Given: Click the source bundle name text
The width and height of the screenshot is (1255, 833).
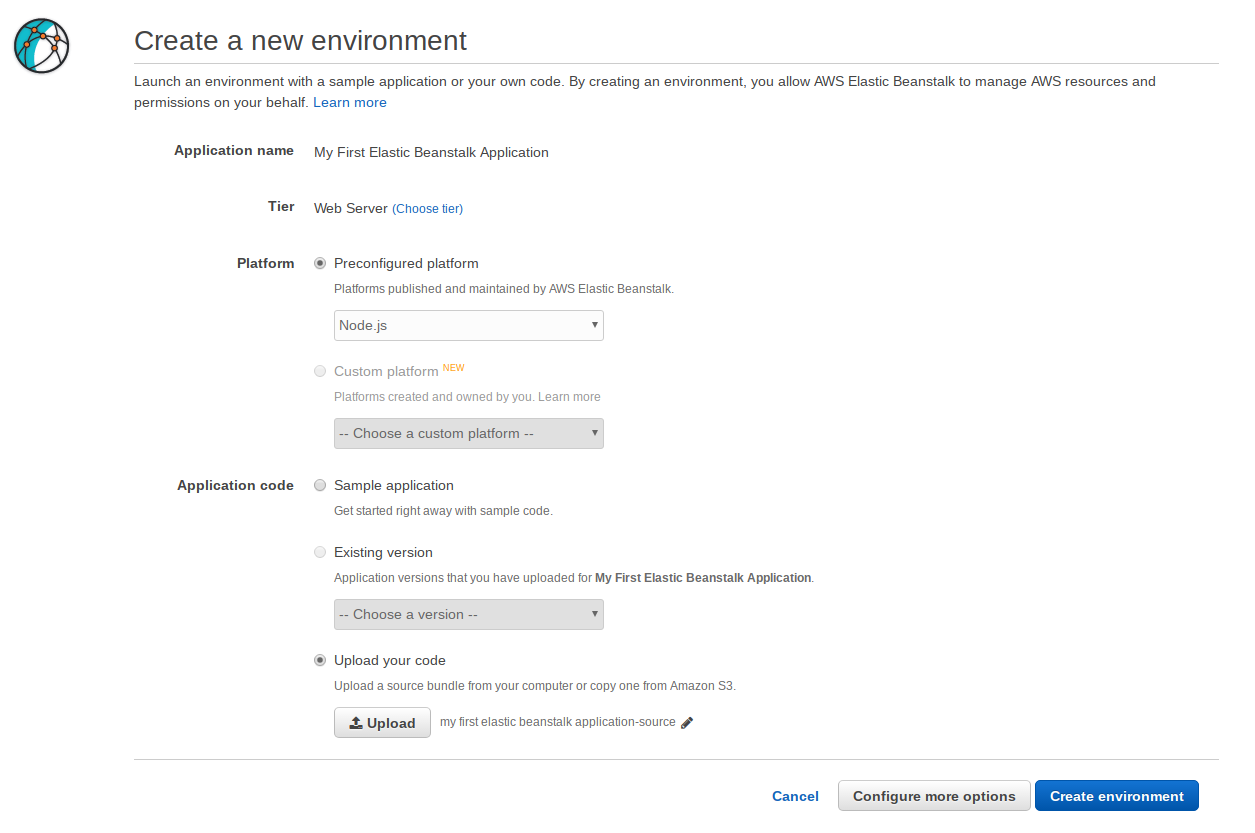Looking at the screenshot, I should click(x=558, y=722).
